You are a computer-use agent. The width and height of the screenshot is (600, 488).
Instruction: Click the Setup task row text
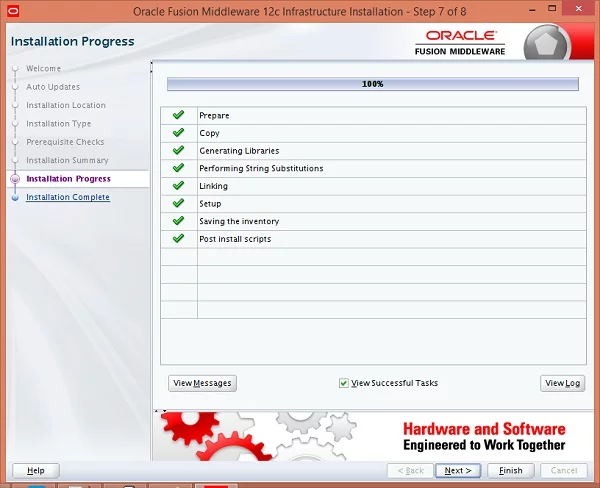tap(210, 204)
